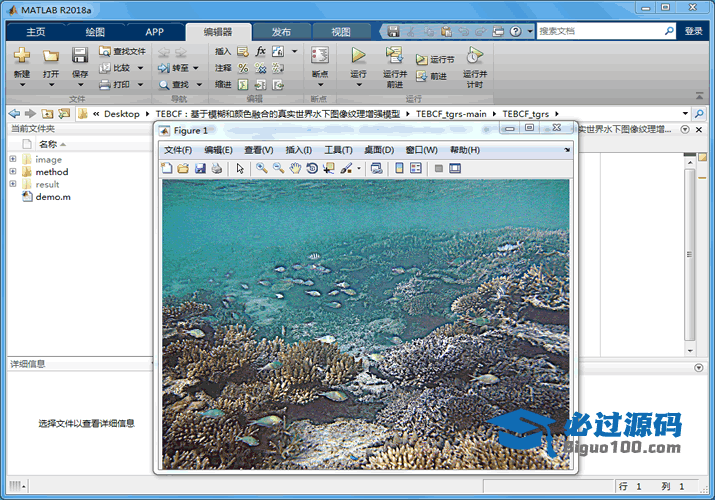
Task: Toggle the Insert Colorbar button in Figure toolbar
Action: (399, 169)
